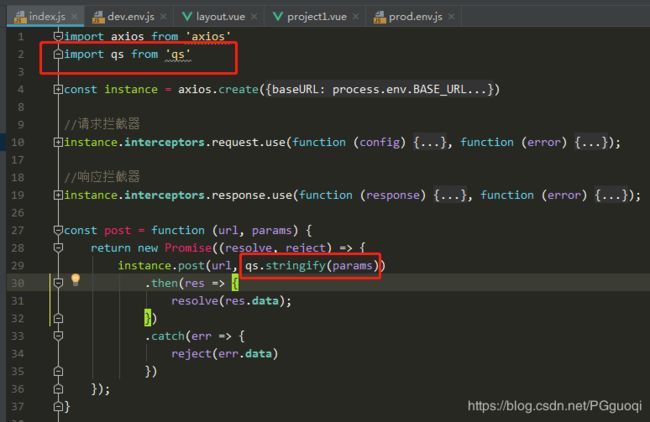This screenshot has height=422, width=650.
Task: Click the 请求拦截器 comment on line 9
Action: 102,124
